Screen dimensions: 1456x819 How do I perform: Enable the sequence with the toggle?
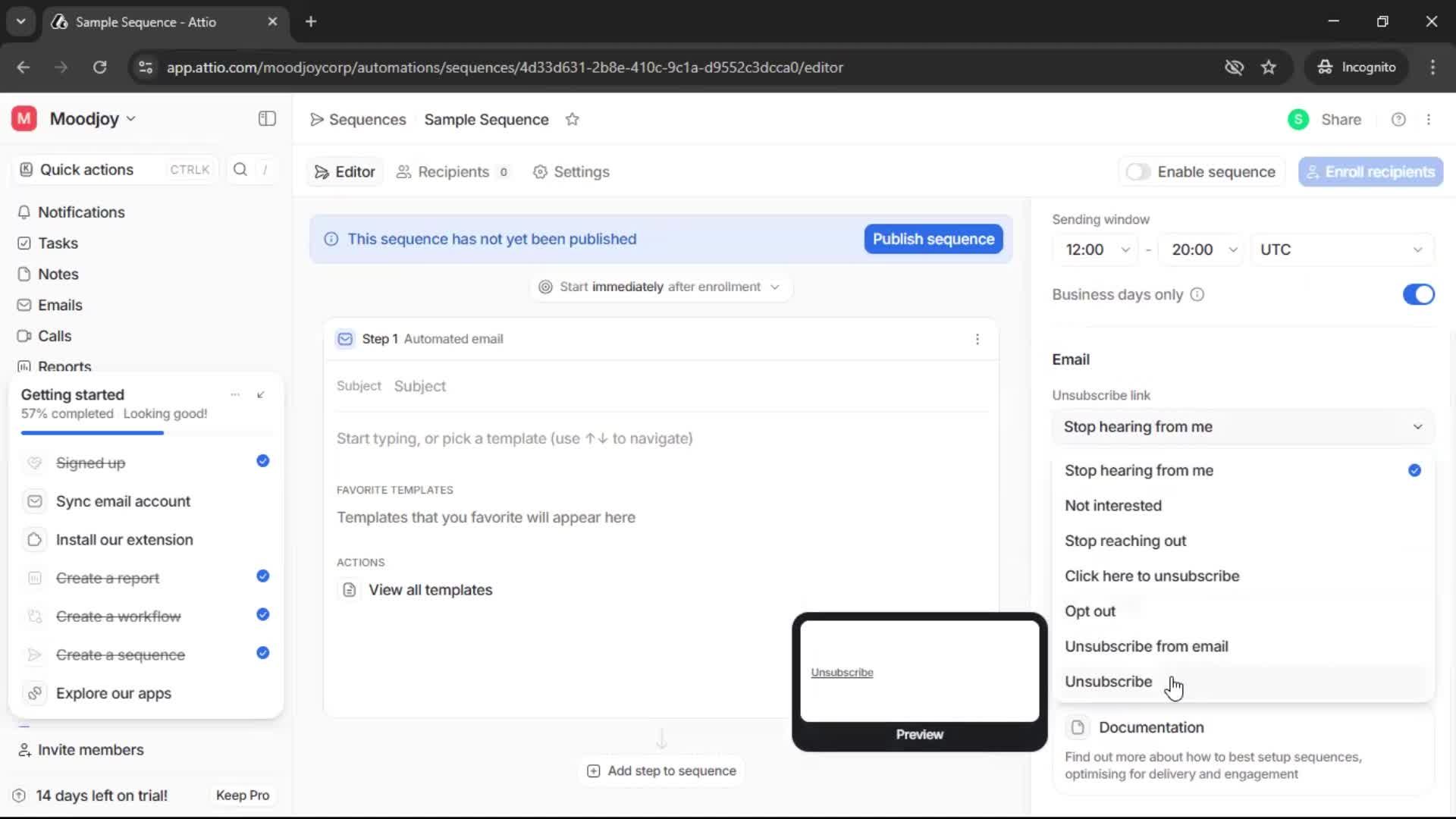(x=1138, y=171)
